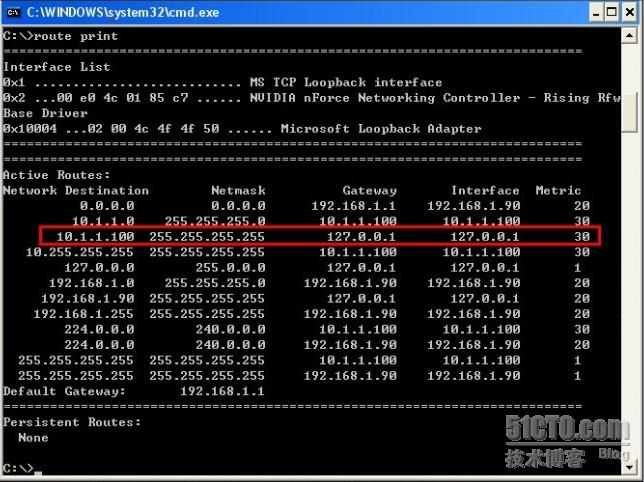
Task: Click the scrollbar down arrow
Action: (629, 467)
